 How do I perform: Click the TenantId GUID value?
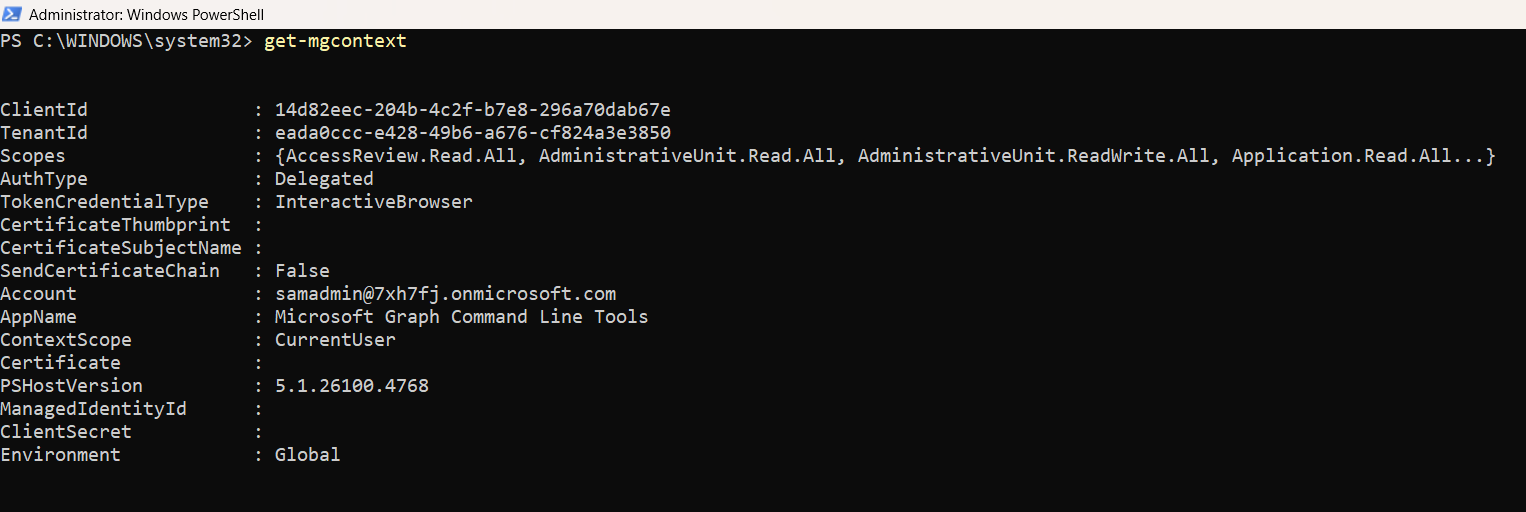[x=473, y=133]
